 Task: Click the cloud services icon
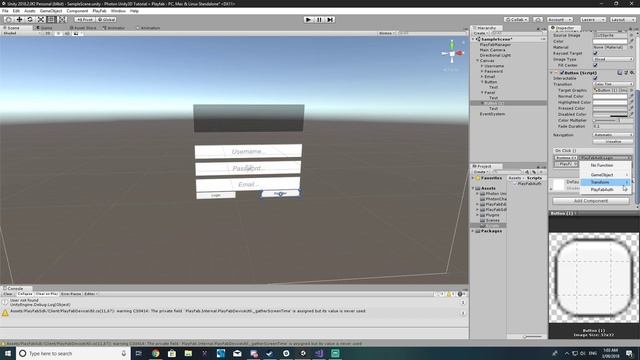click(538, 19)
